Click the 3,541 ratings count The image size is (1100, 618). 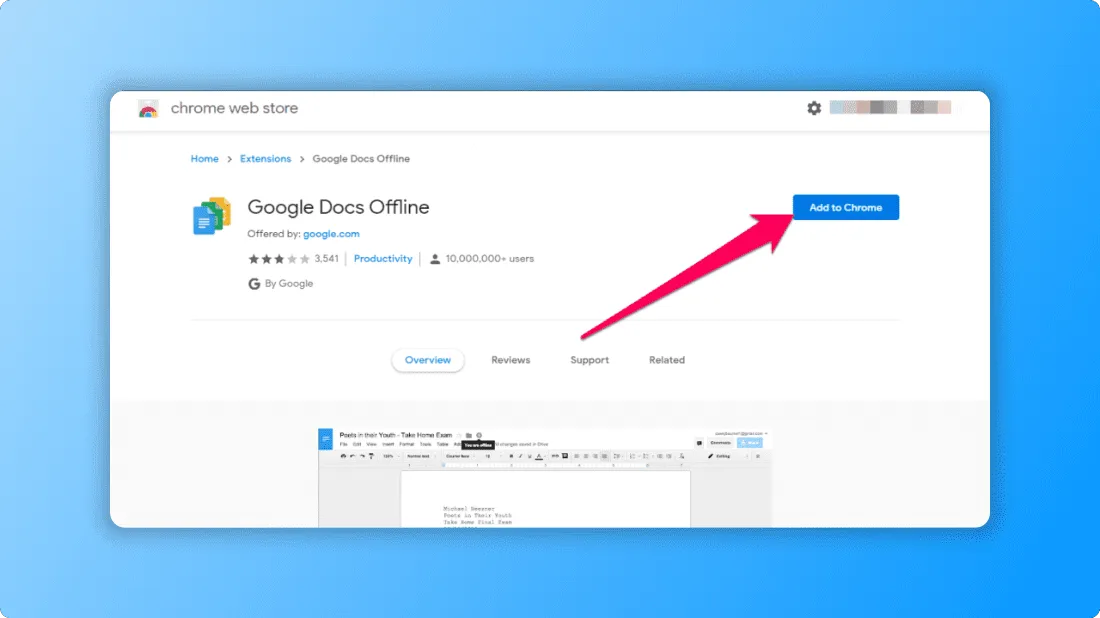[326, 259]
